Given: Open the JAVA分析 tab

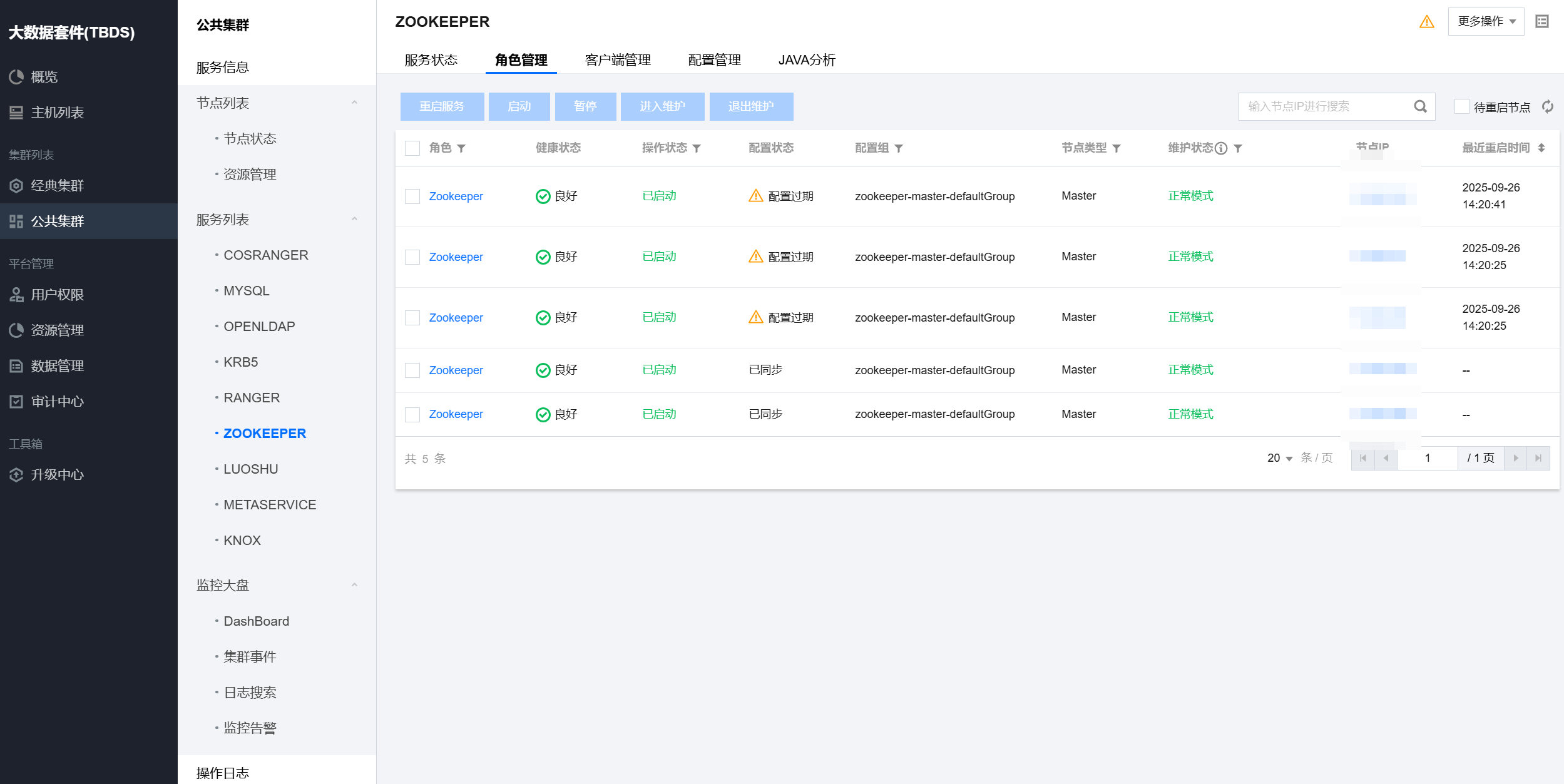Looking at the screenshot, I should tap(806, 60).
